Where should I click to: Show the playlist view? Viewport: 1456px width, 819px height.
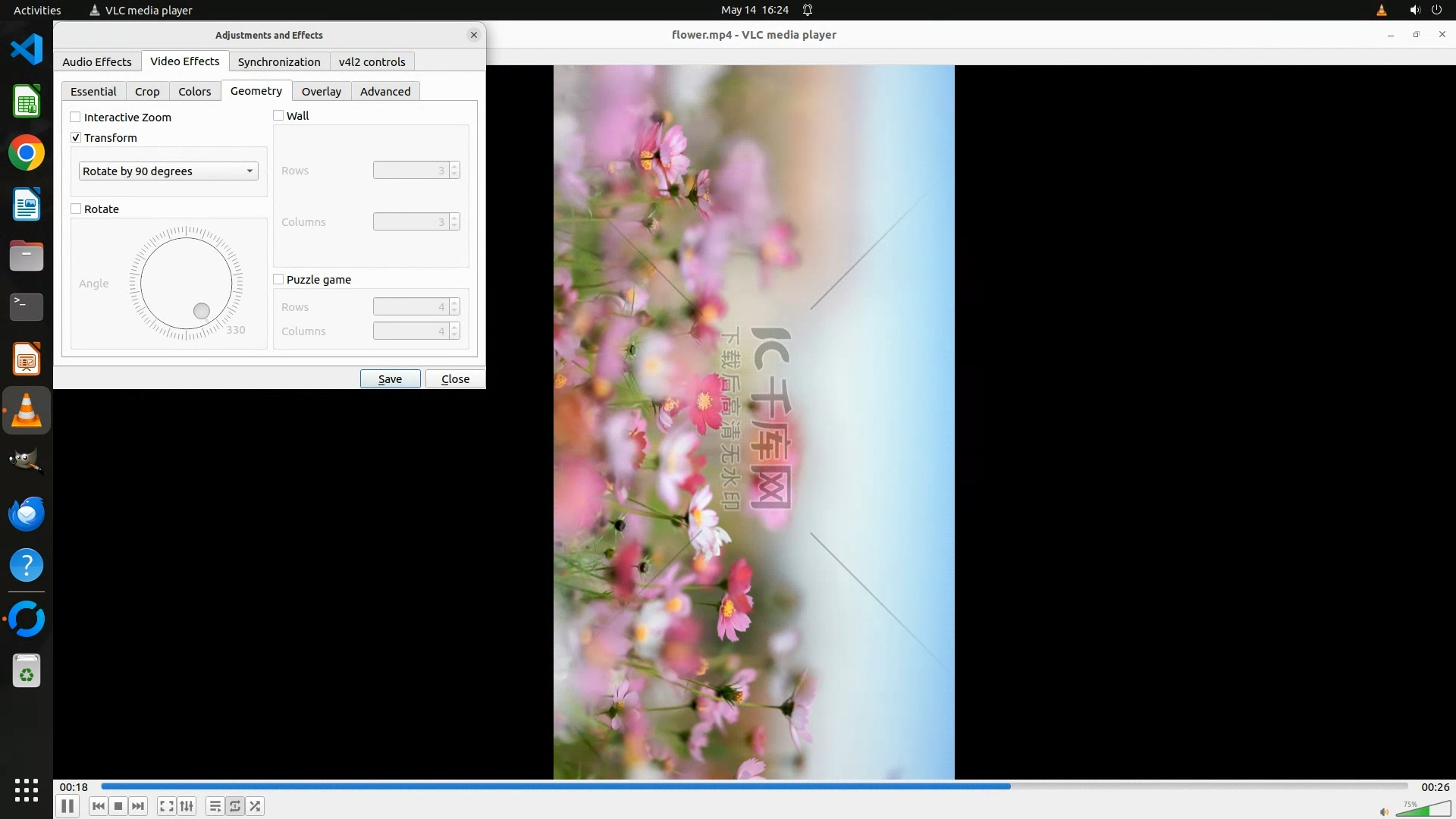[215, 806]
